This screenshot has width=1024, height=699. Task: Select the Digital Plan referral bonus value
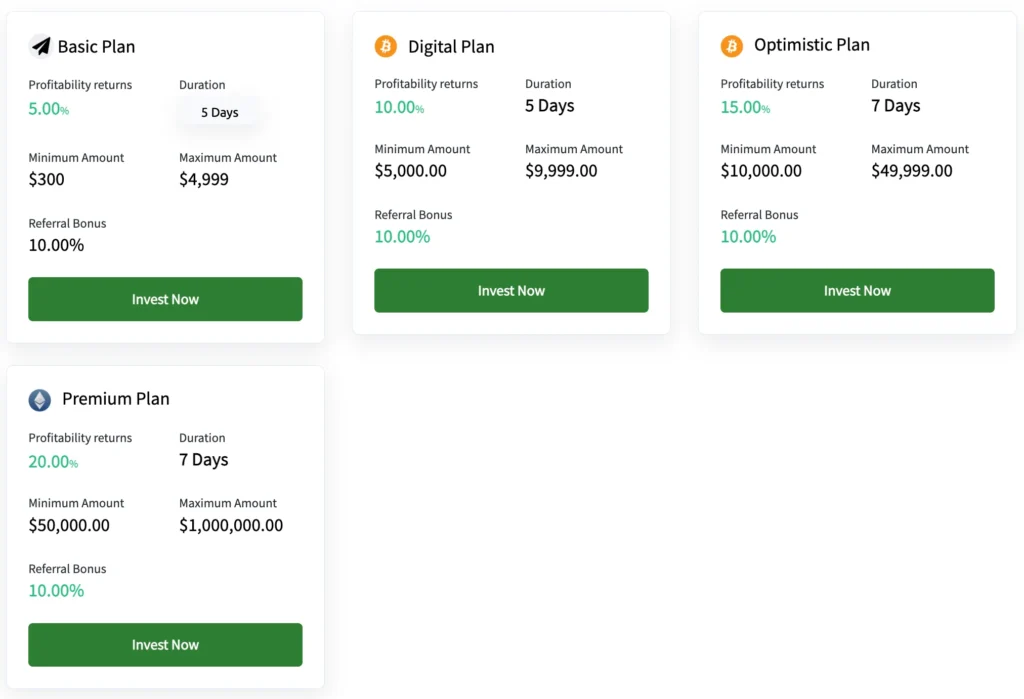(400, 236)
